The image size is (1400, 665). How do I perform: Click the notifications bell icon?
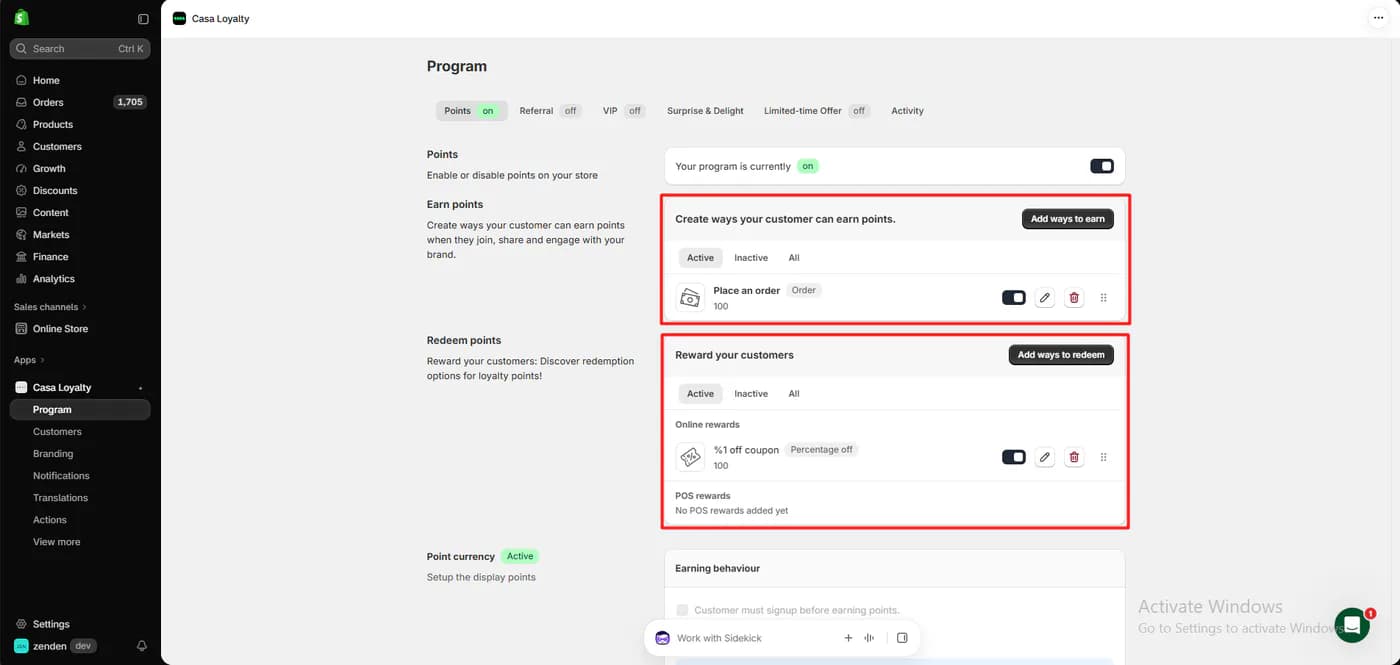pos(142,646)
